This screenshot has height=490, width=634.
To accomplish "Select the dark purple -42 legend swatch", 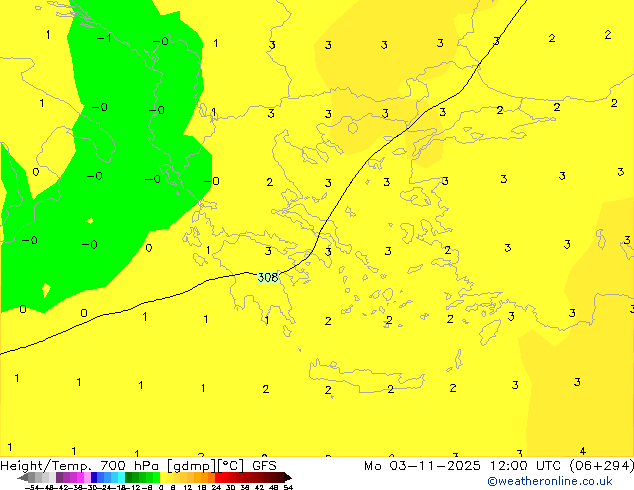I will (x=59, y=478).
